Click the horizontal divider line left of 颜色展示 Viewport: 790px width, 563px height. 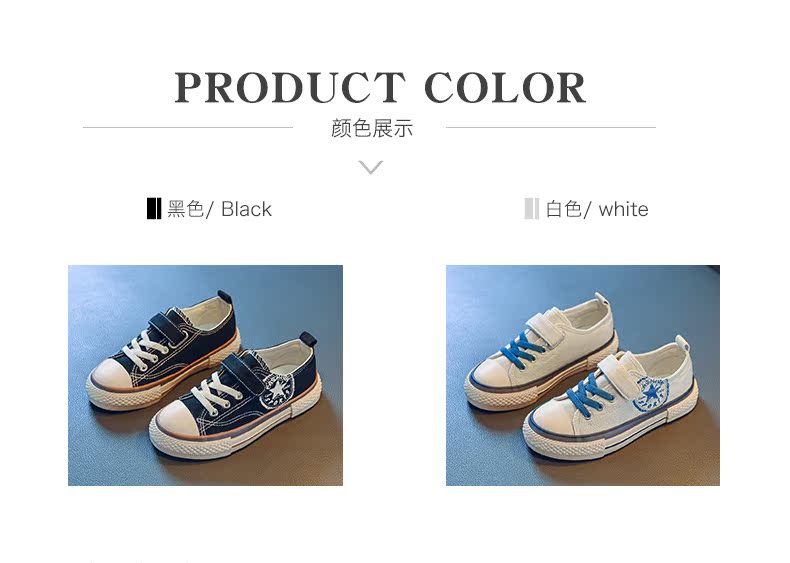click(188, 128)
